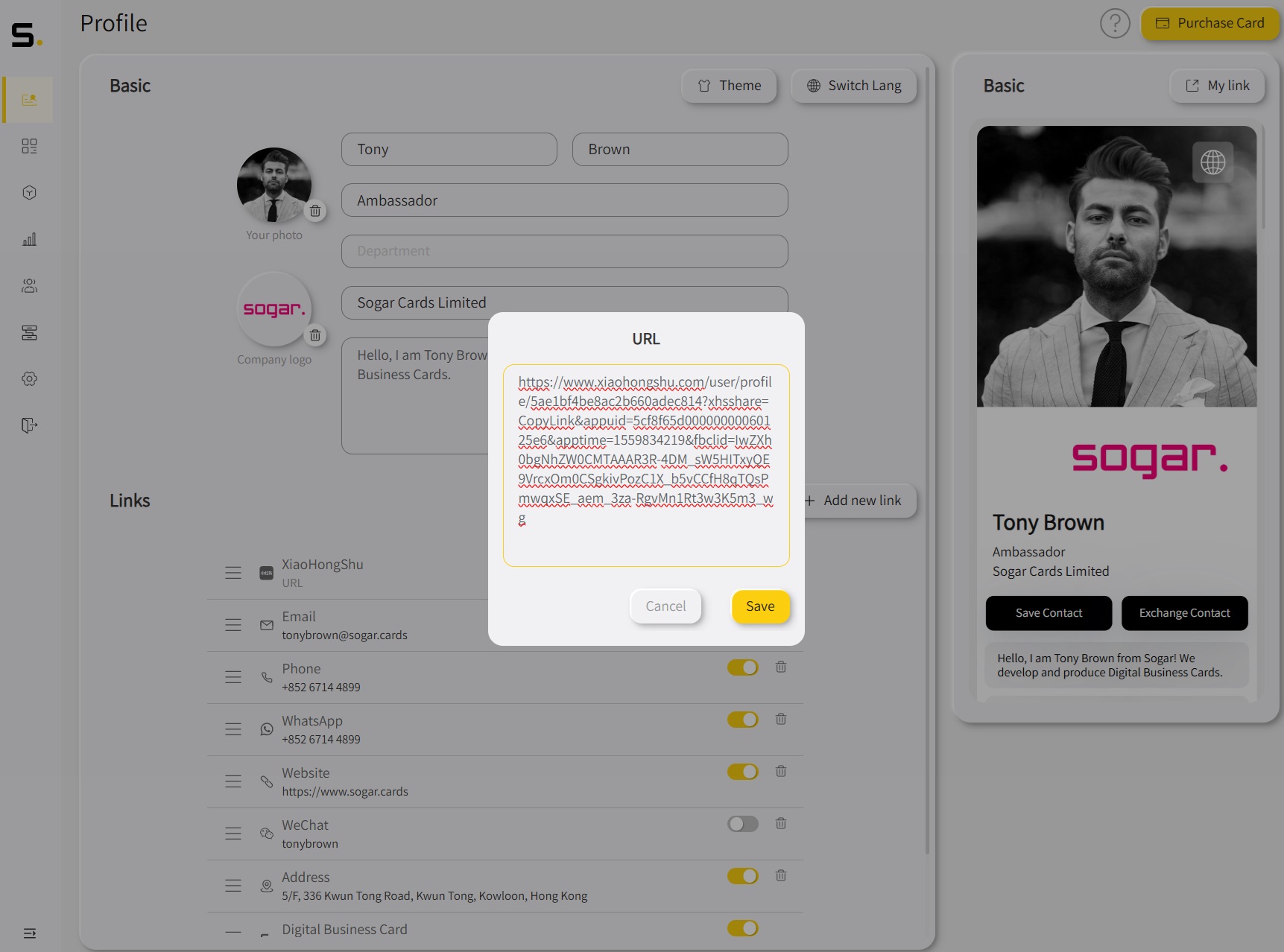This screenshot has height=952, width=1284.
Task: Disable the Phone link toggle
Action: (x=743, y=667)
